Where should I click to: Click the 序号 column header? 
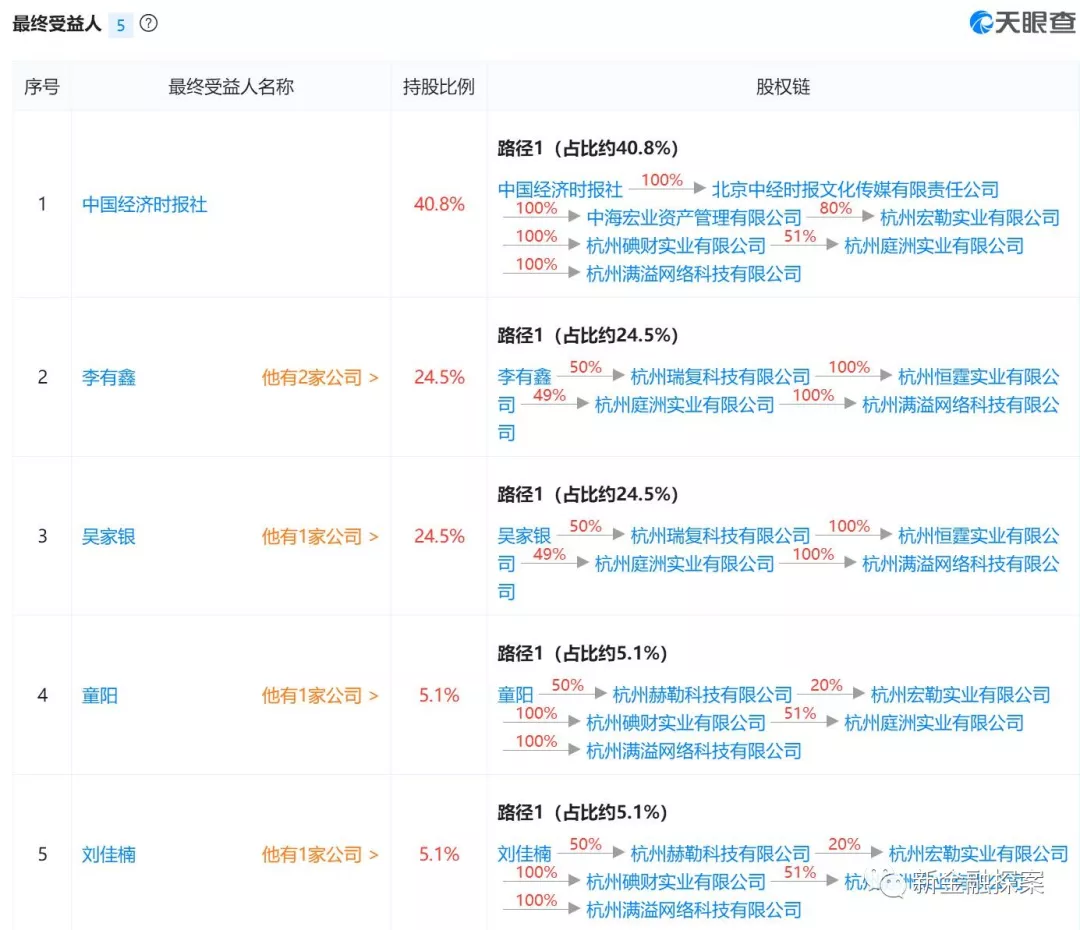click(41, 87)
